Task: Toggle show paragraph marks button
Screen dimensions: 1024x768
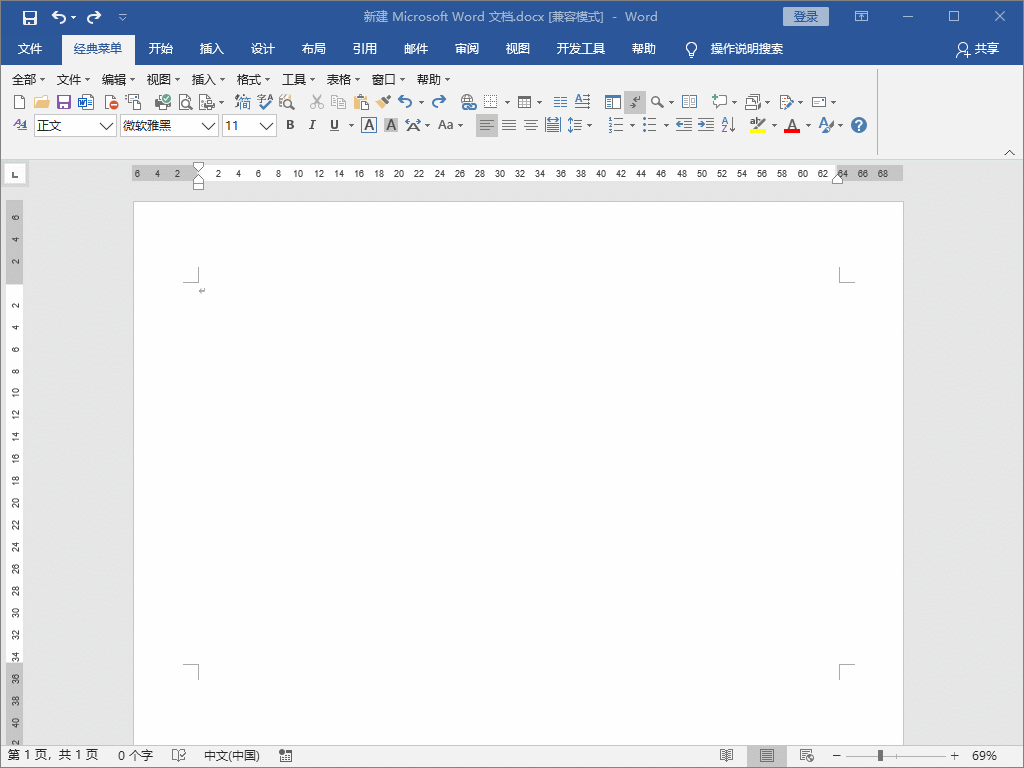Action: pyautogui.click(x=635, y=102)
